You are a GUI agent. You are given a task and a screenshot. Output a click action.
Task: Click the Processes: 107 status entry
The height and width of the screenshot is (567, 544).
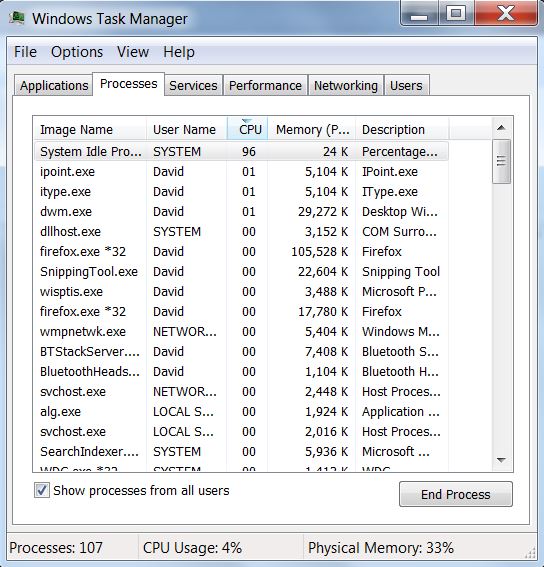(56, 547)
